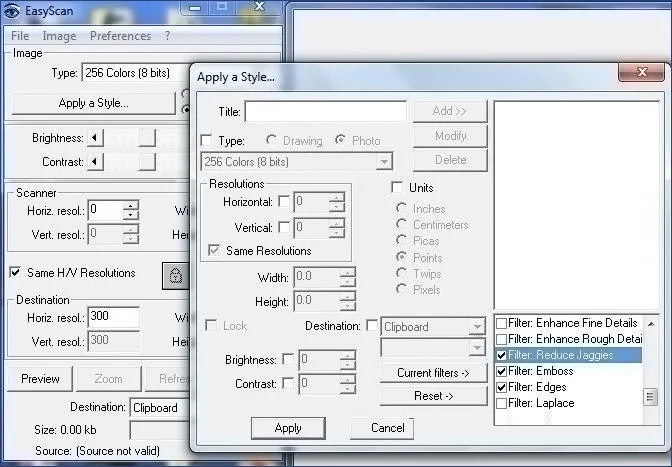Click the Height field in the dialog
The width and height of the screenshot is (672, 467).
(317, 301)
